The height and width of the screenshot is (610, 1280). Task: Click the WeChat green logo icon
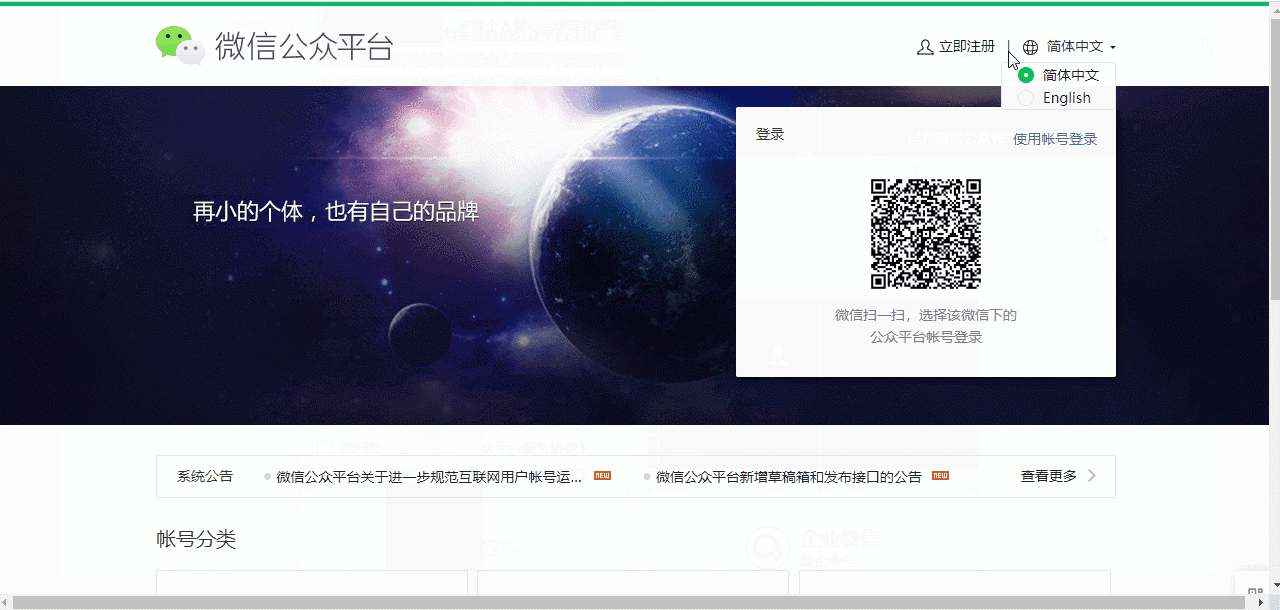[175, 44]
